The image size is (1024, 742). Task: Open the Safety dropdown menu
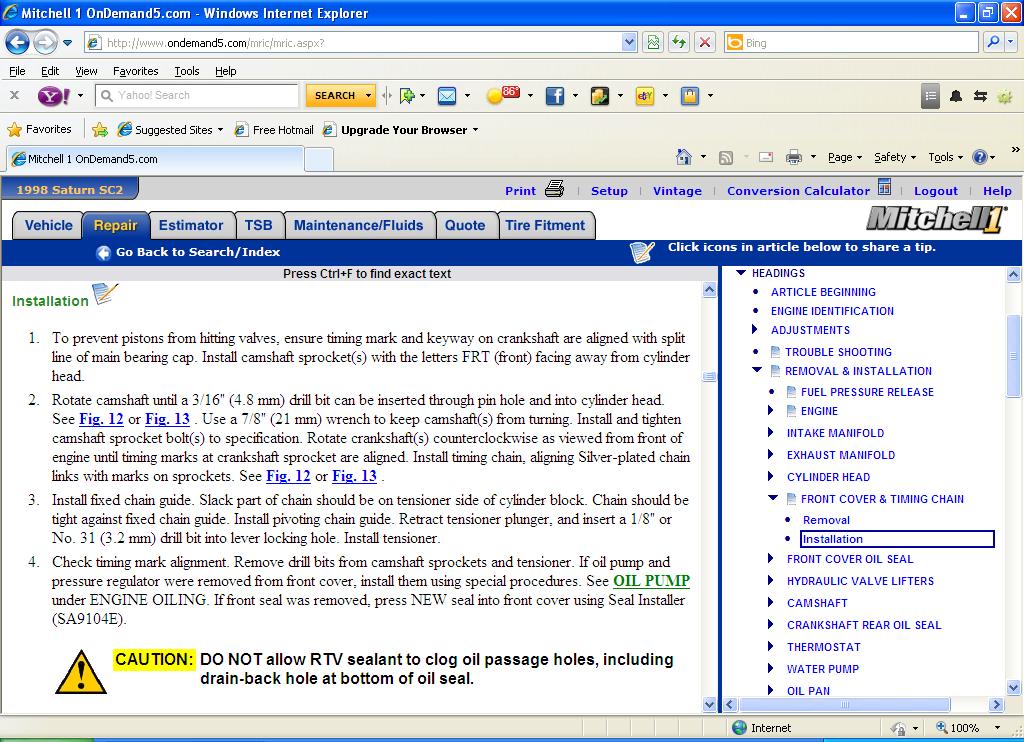click(x=894, y=157)
